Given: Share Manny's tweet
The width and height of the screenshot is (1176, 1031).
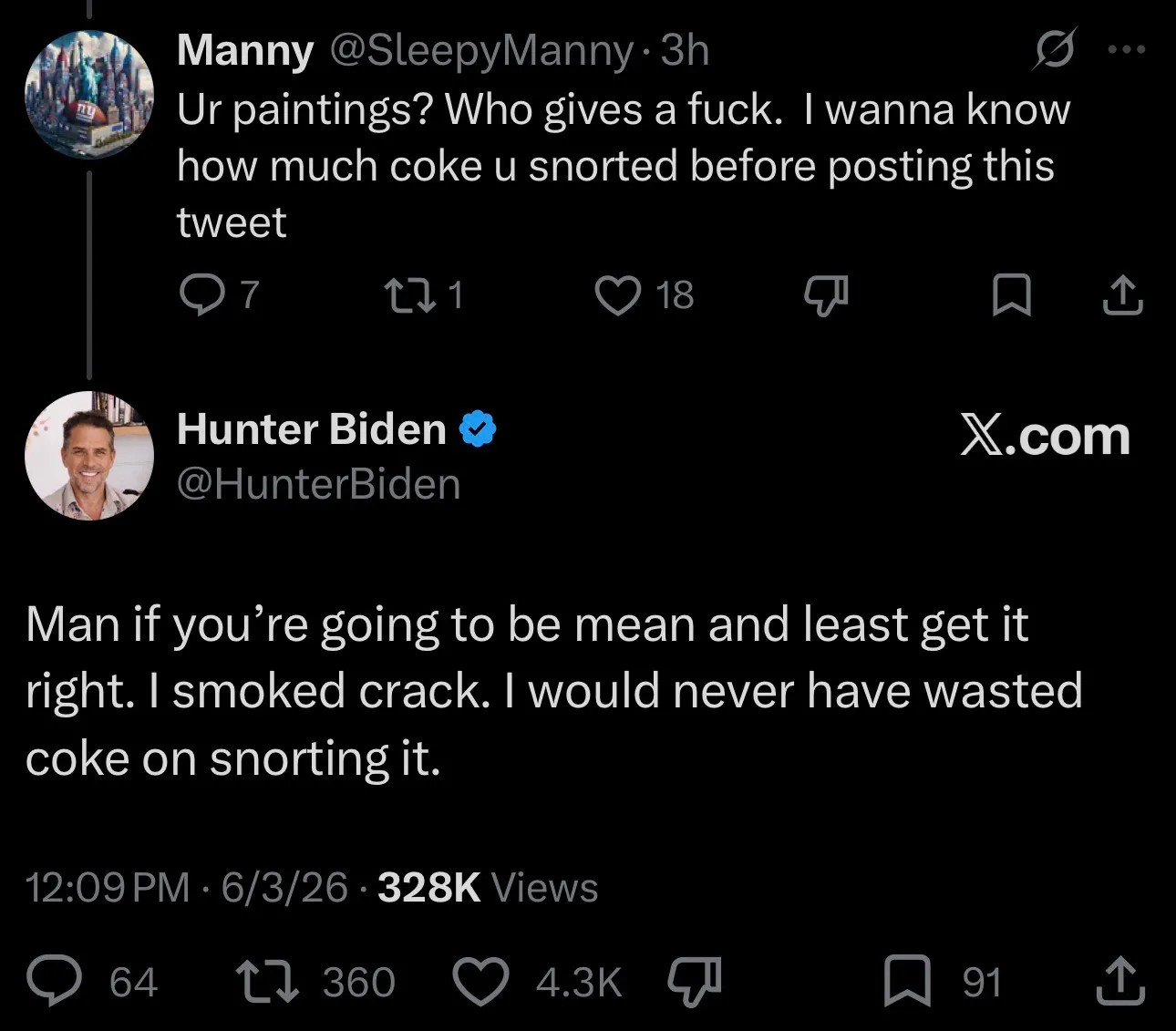Looking at the screenshot, I should 1122,294.
